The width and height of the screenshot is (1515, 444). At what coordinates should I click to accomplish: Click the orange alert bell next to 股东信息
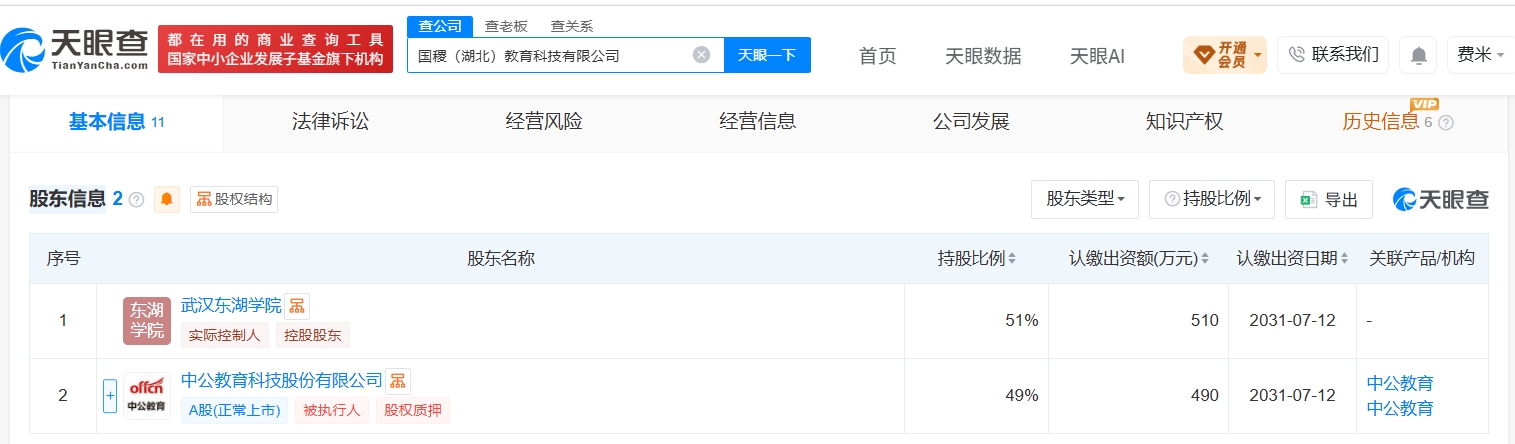coord(166,199)
